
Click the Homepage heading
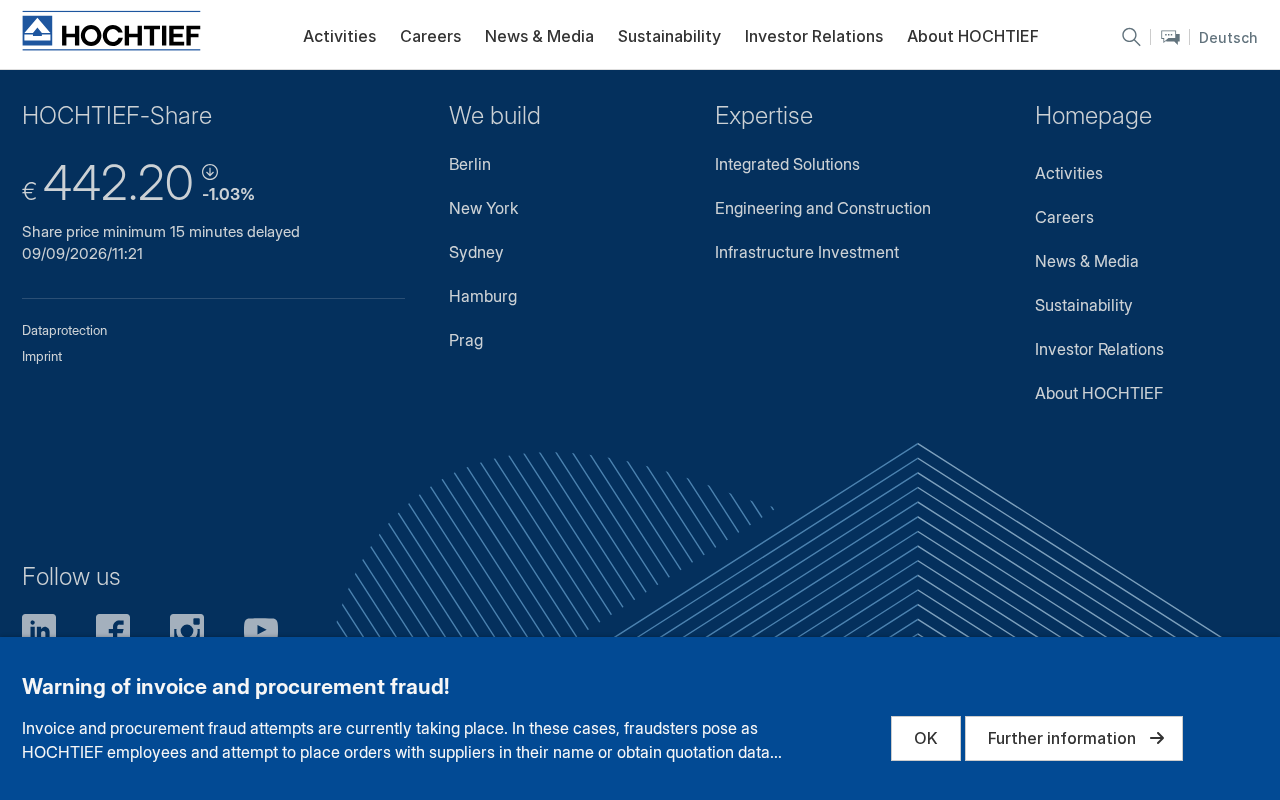1093,116
